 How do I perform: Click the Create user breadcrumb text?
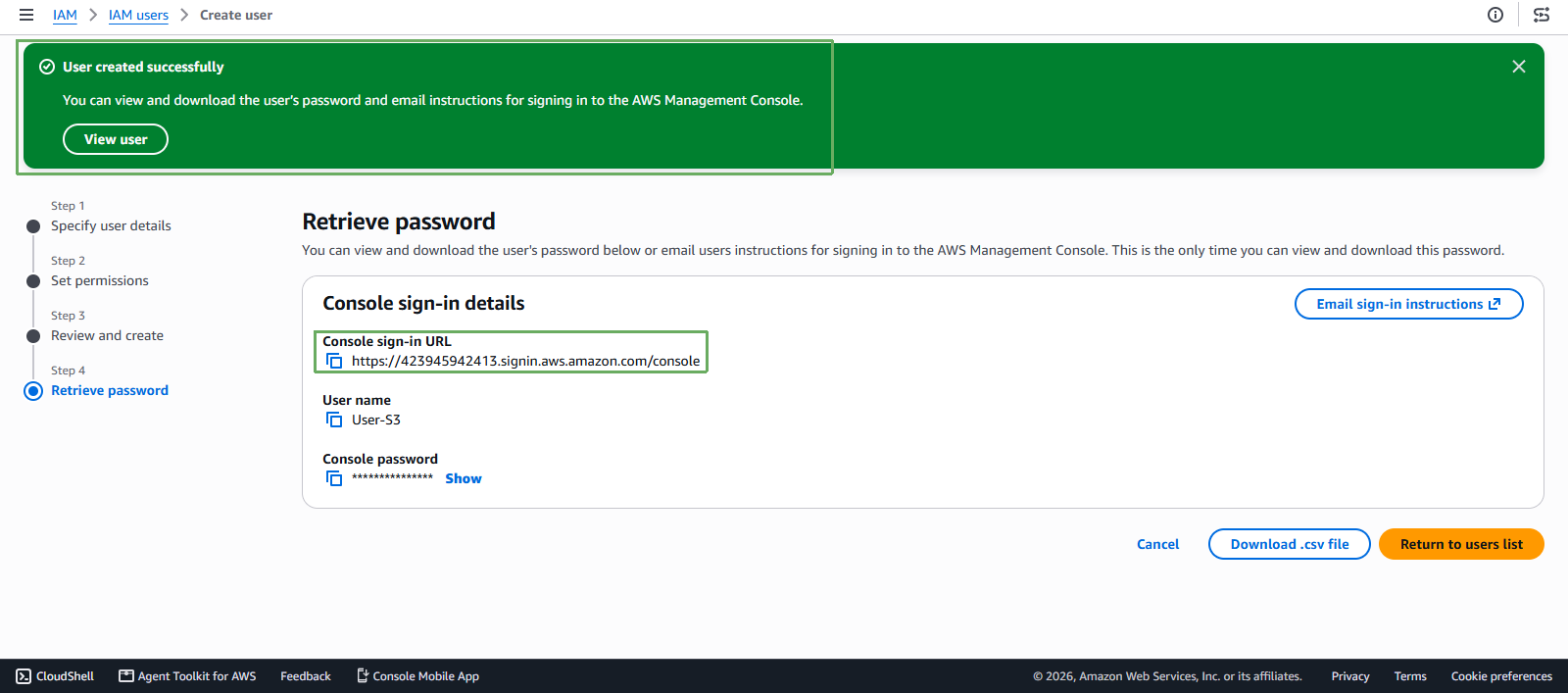click(236, 15)
